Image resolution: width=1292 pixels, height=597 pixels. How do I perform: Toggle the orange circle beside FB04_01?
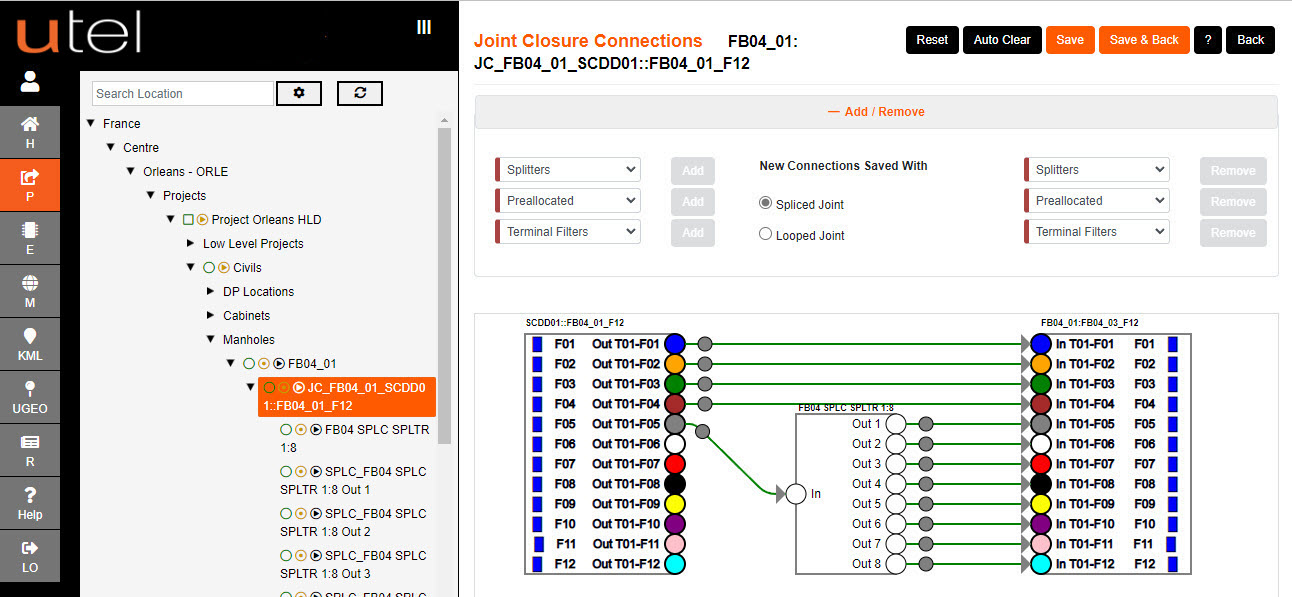point(264,363)
